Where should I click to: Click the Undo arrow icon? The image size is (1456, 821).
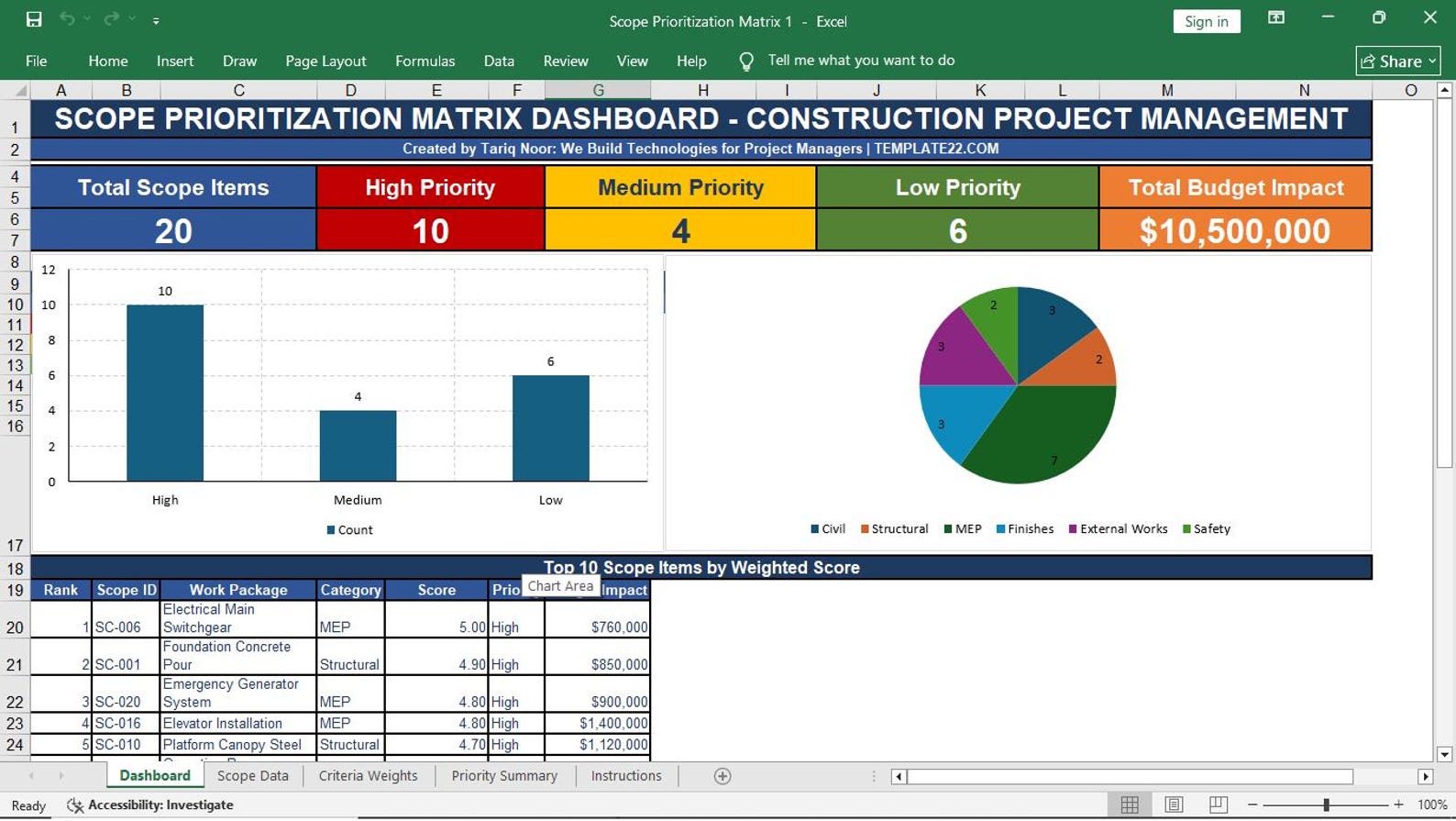pos(67,19)
